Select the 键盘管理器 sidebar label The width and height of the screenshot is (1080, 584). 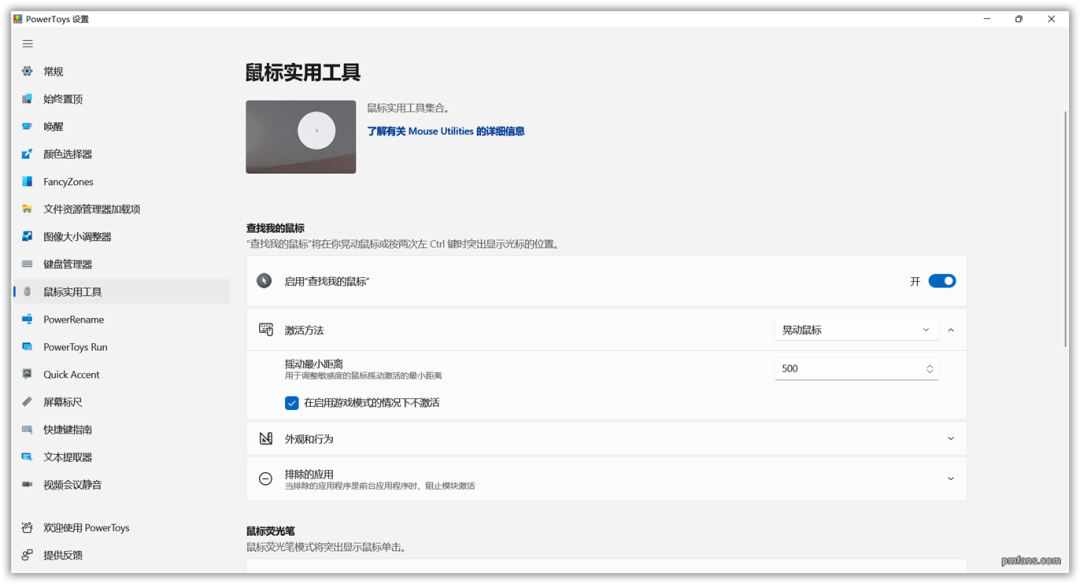click(x=68, y=264)
